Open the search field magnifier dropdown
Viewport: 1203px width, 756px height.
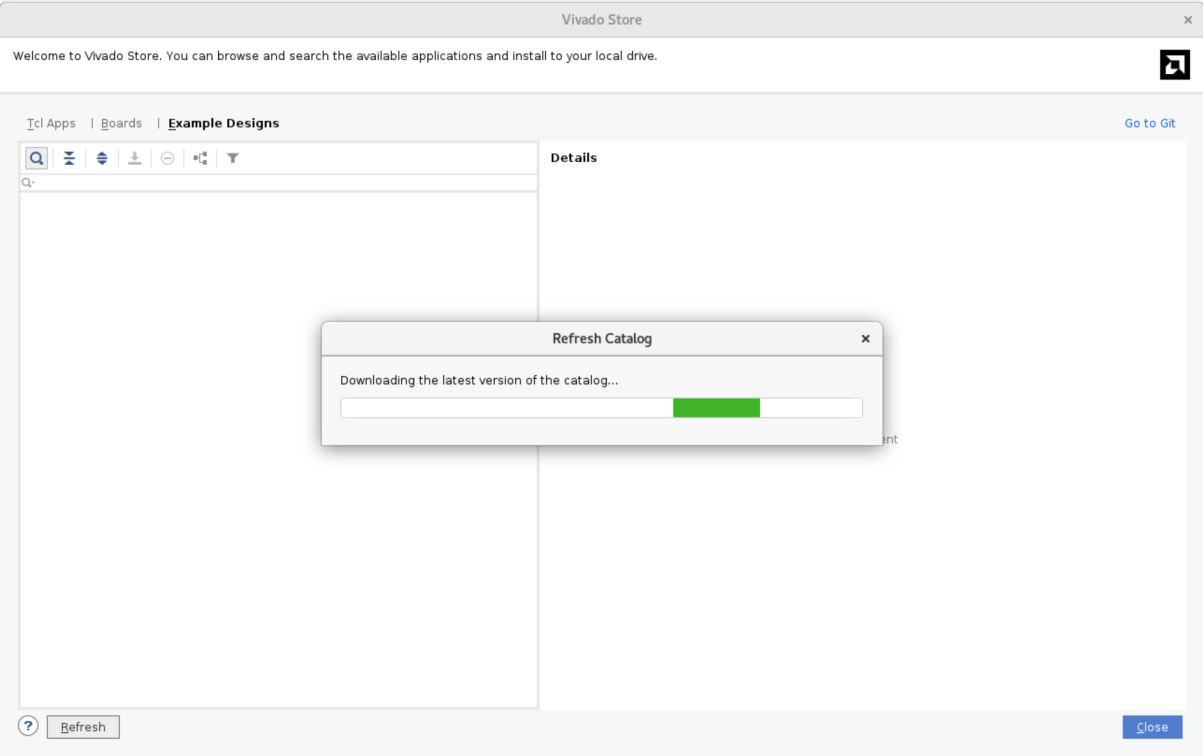[28, 183]
